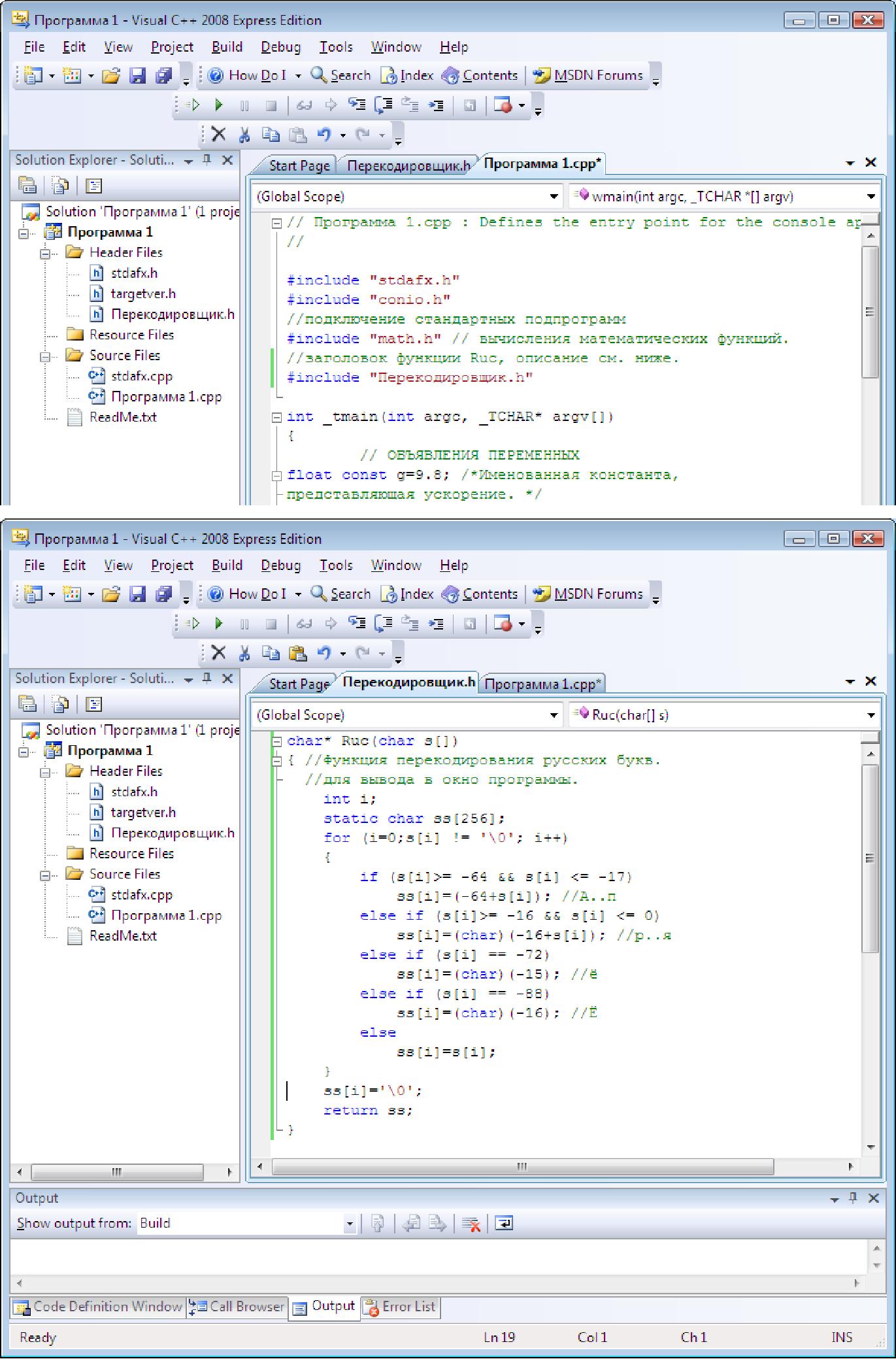Click Go to Next Message icon in Output
Screen dimensions: 896x1359
click(437, 1224)
